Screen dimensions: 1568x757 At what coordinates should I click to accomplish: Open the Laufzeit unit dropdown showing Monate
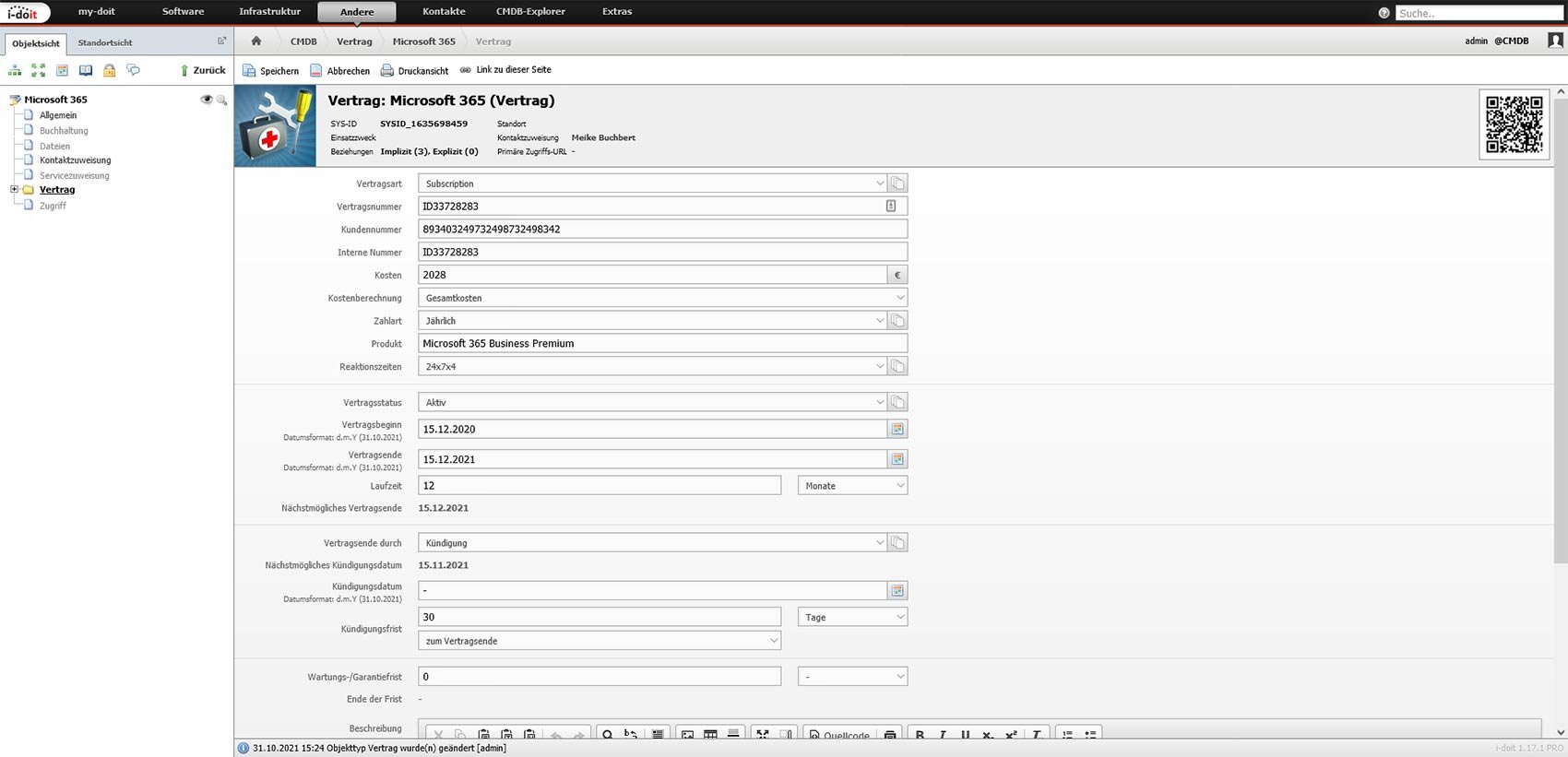tap(852, 485)
